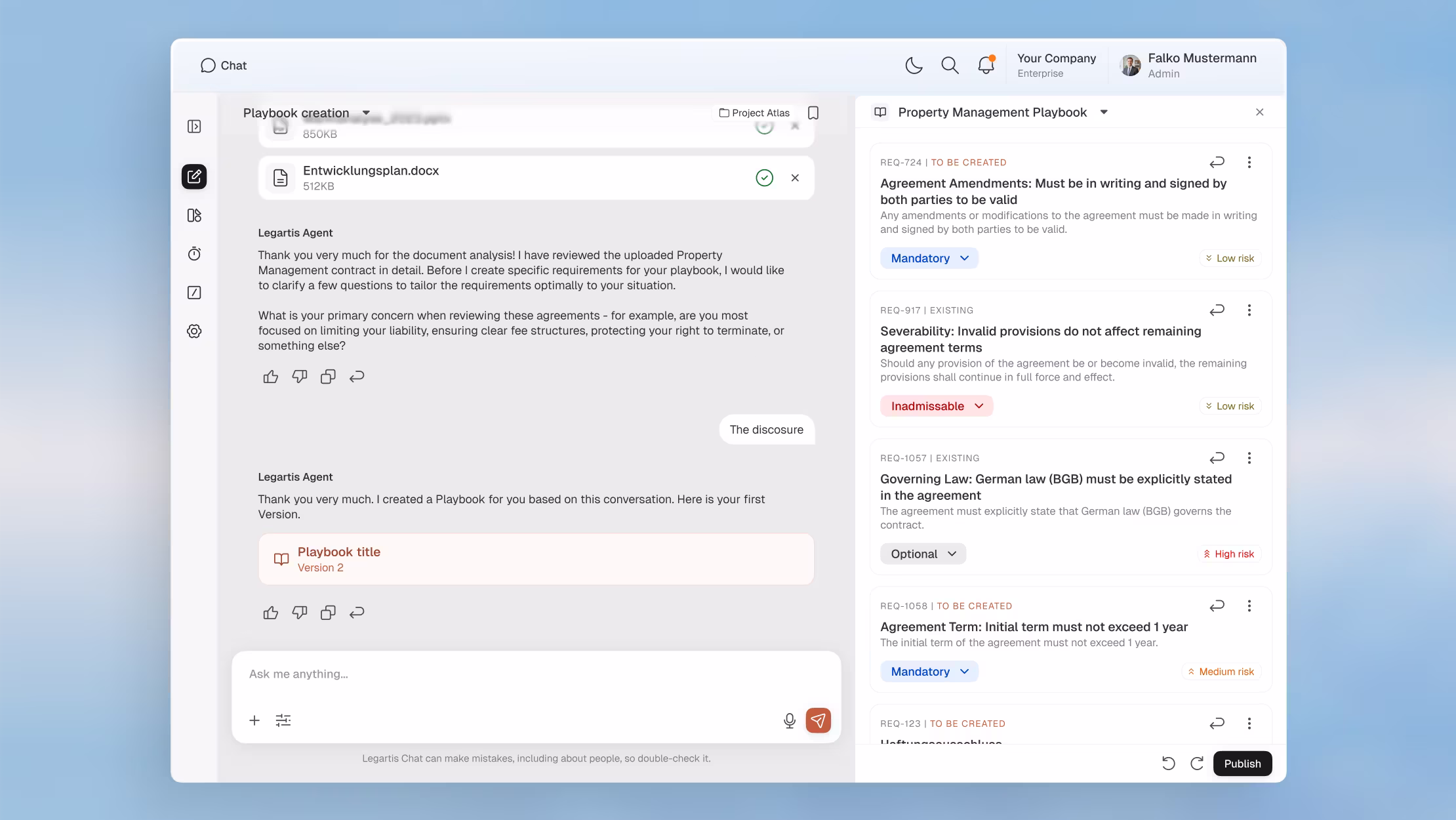This screenshot has height=820, width=1456.
Task: Reply to the first Legartis Agent message
Action: point(357,377)
